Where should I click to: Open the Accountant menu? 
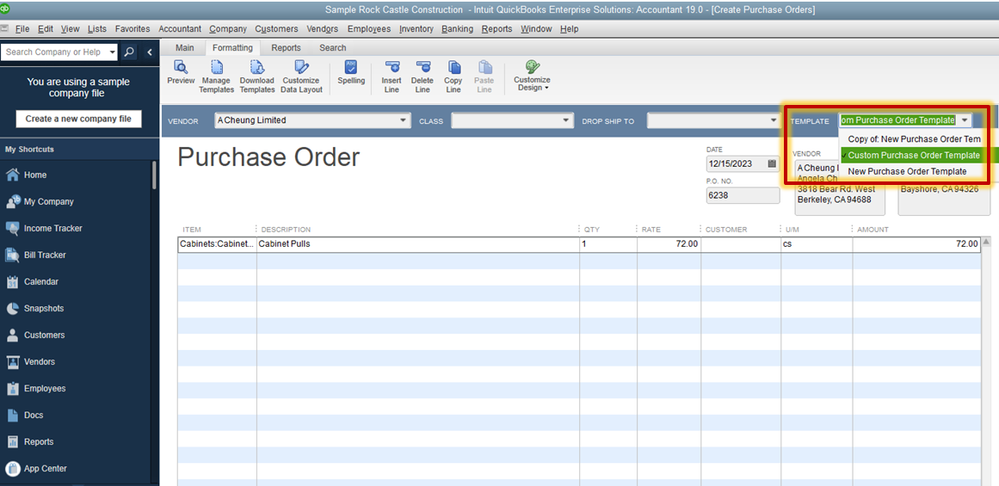click(180, 29)
